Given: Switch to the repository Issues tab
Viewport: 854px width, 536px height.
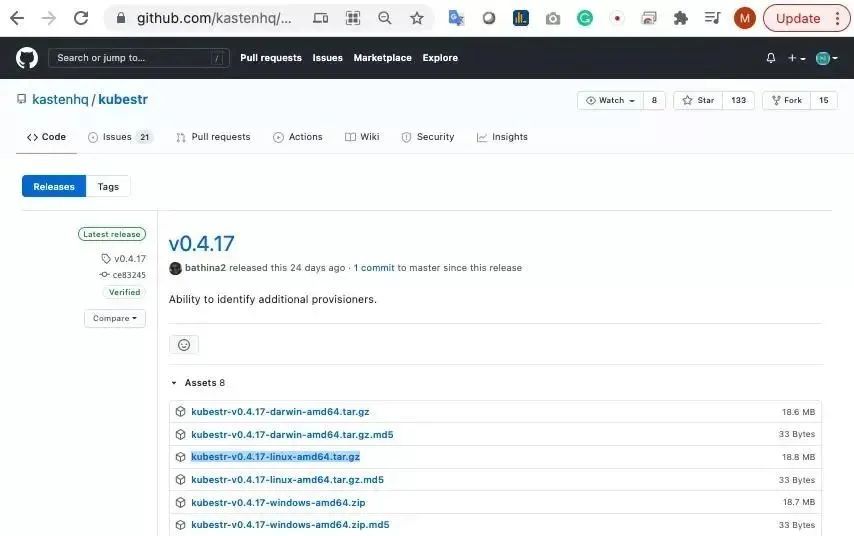Looking at the screenshot, I should click(x=120, y=137).
